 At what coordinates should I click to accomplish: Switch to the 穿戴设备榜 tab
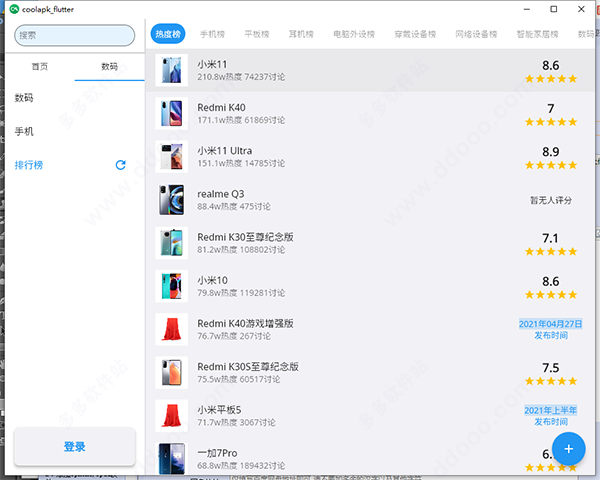(x=415, y=34)
